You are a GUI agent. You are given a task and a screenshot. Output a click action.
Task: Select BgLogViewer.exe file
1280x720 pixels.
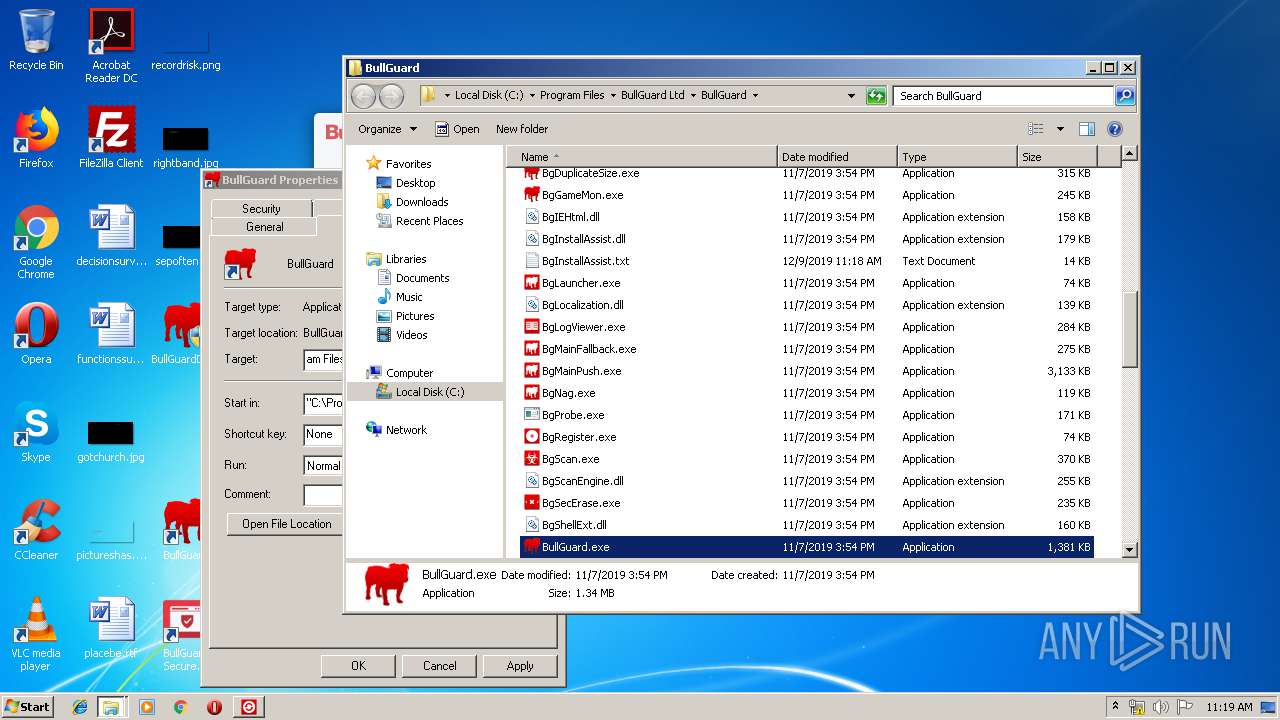(583, 327)
